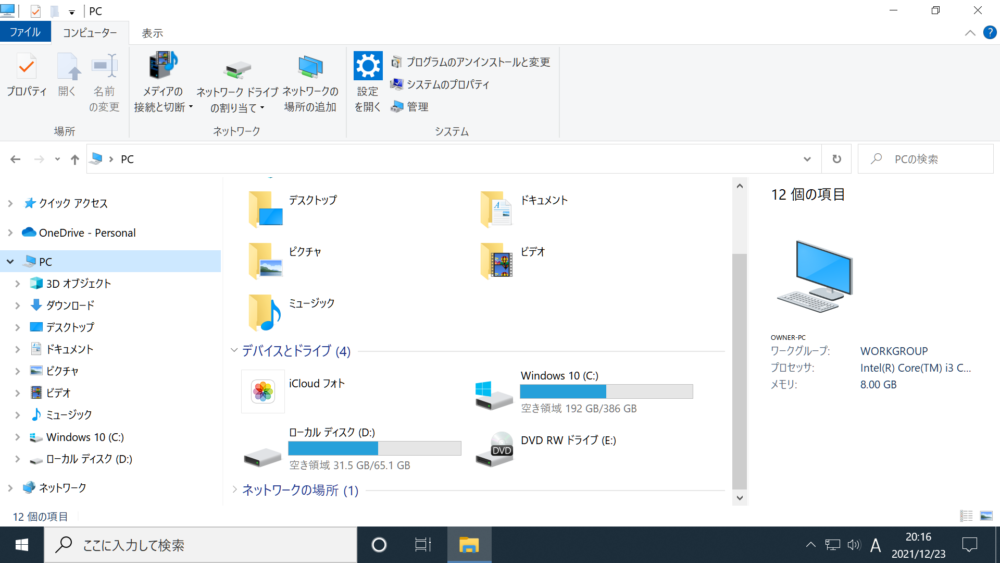Viewport: 1000px width, 563px height.
Task: Click the Windows 10 (C:) usage bar
Action: click(607, 391)
